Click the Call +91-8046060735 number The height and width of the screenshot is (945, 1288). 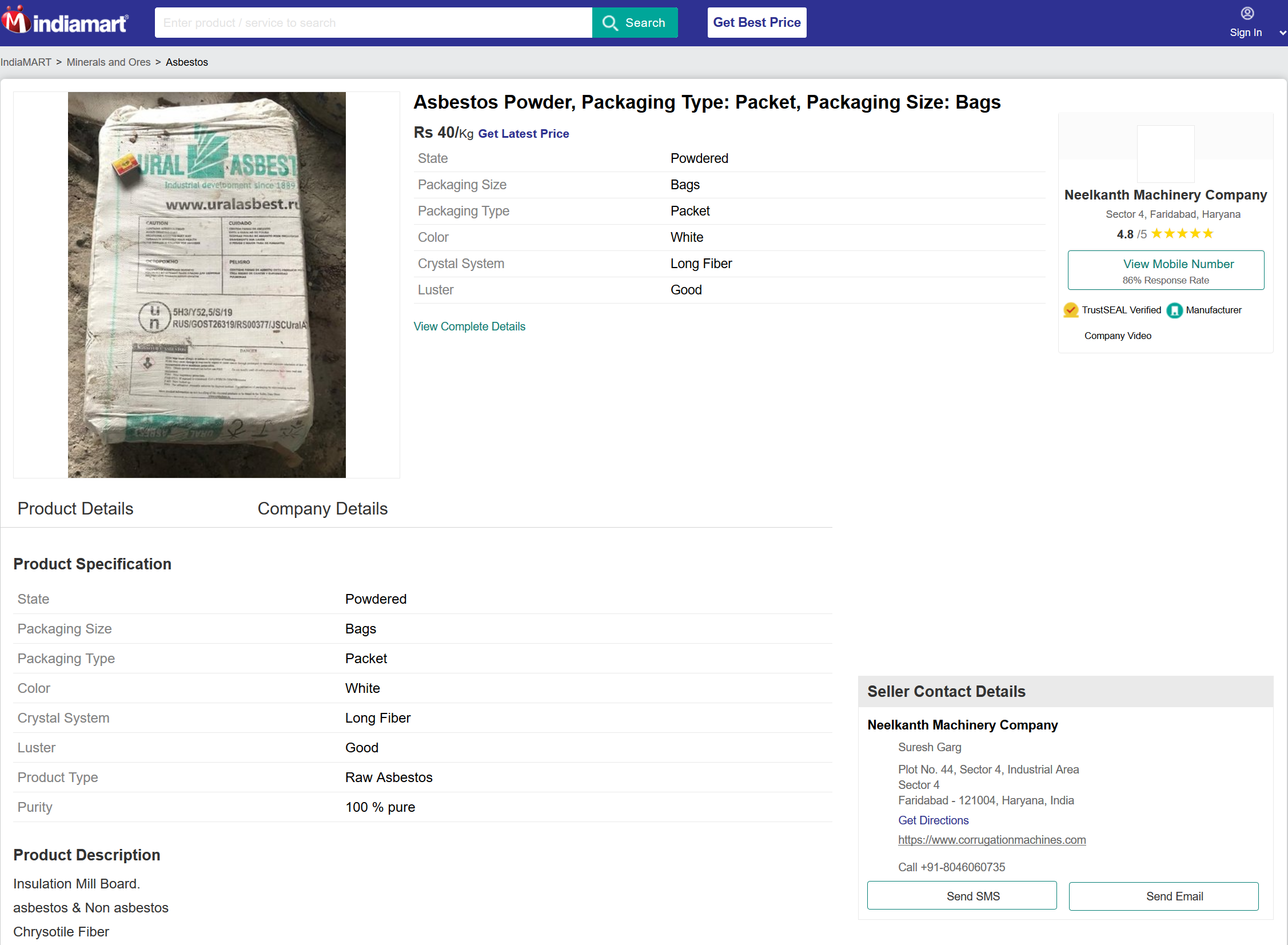click(951, 867)
